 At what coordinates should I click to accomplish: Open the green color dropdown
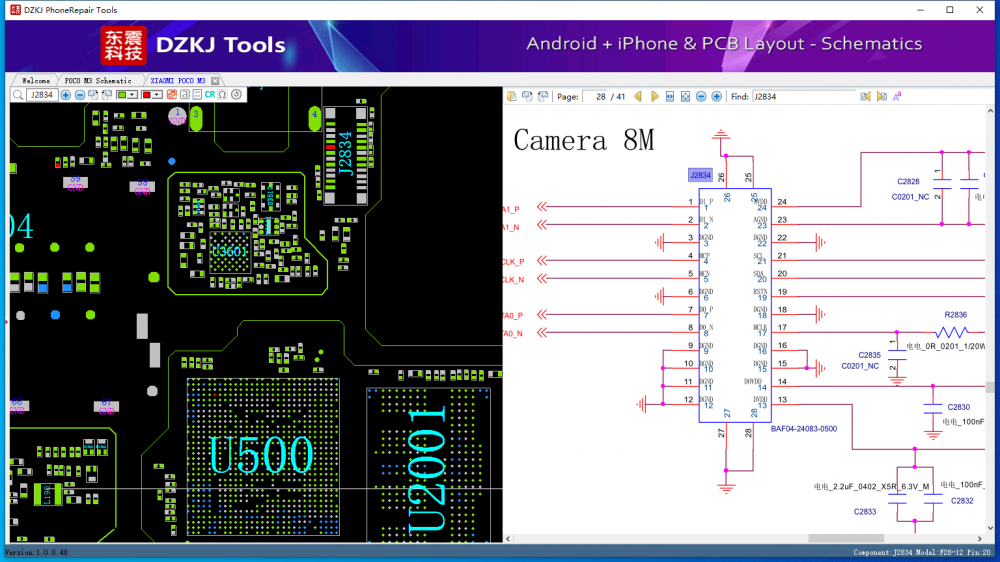[x=133, y=95]
